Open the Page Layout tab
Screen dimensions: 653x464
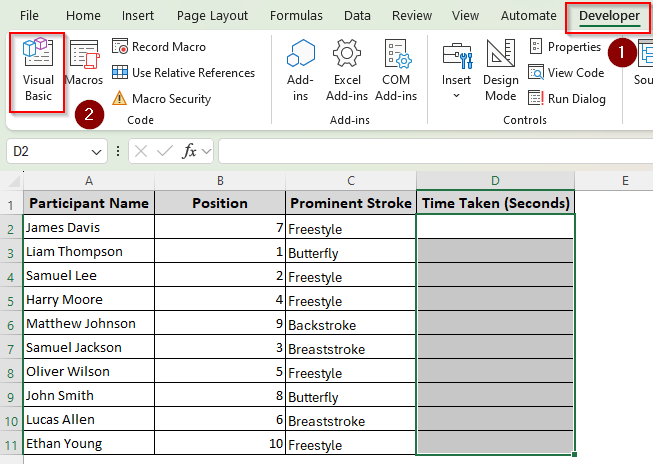(212, 15)
